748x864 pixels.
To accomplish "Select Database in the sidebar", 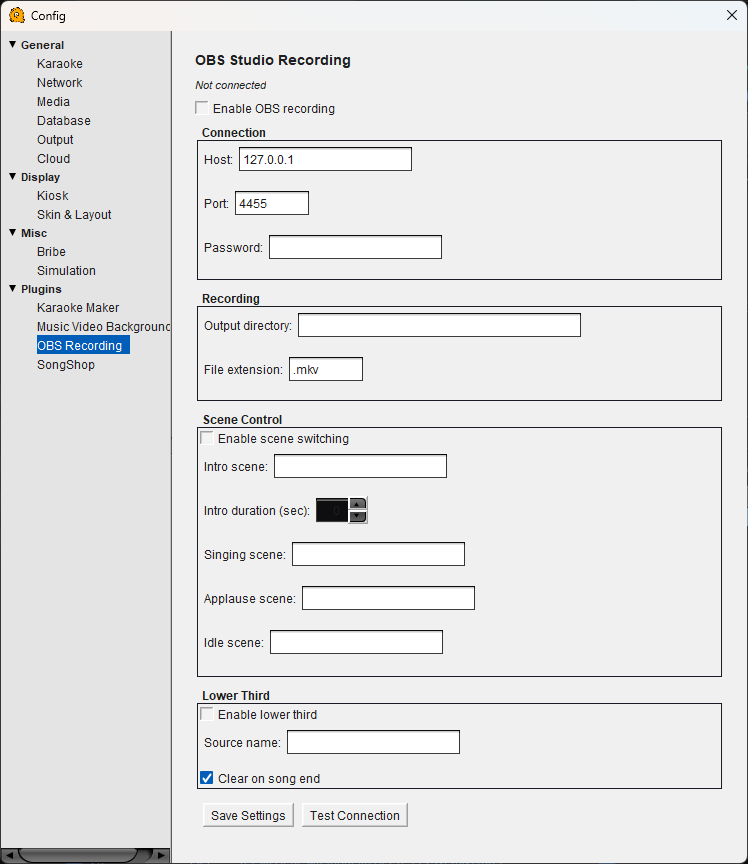I will pos(63,121).
